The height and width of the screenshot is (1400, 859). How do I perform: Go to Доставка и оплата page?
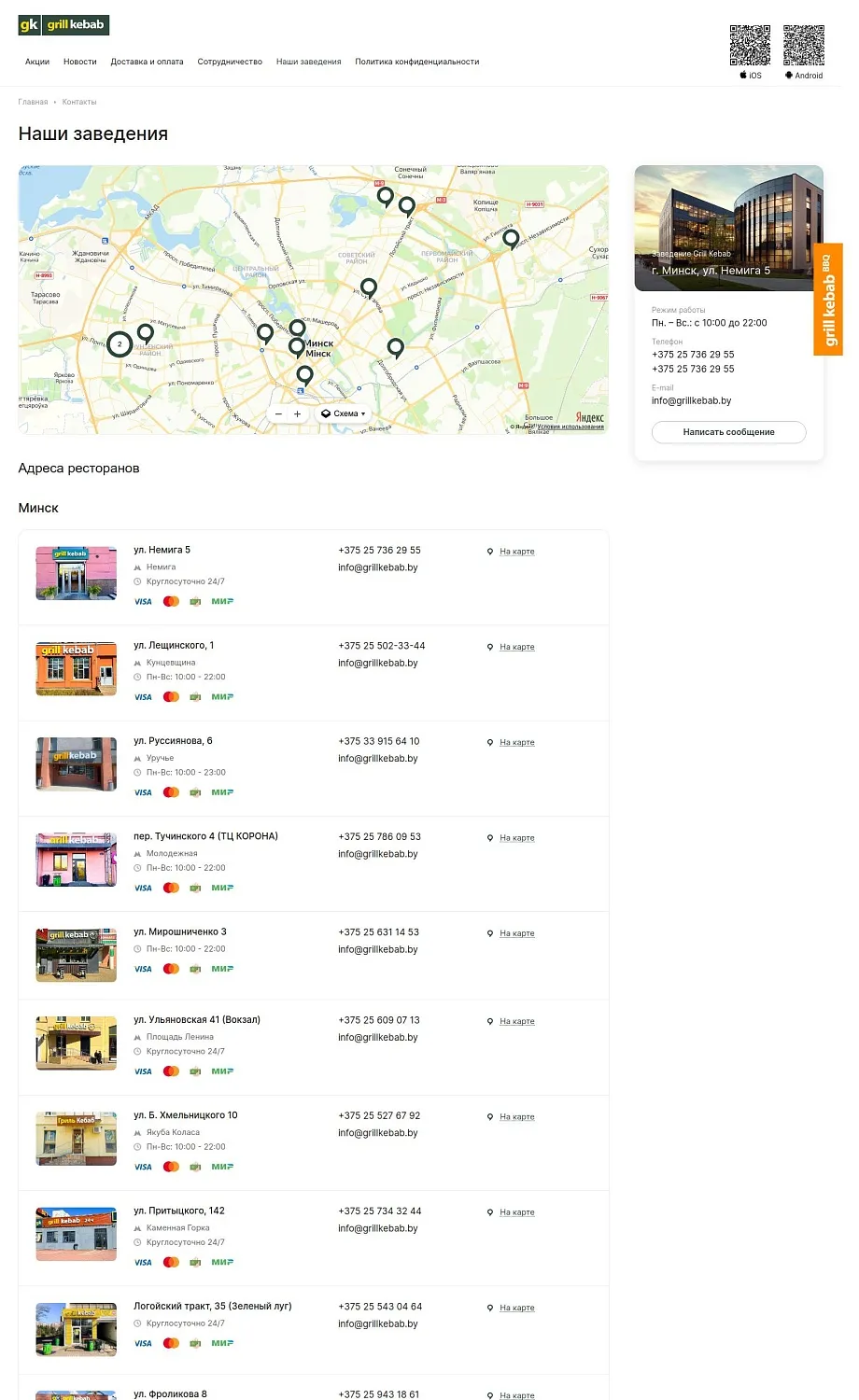pyautogui.click(x=147, y=62)
